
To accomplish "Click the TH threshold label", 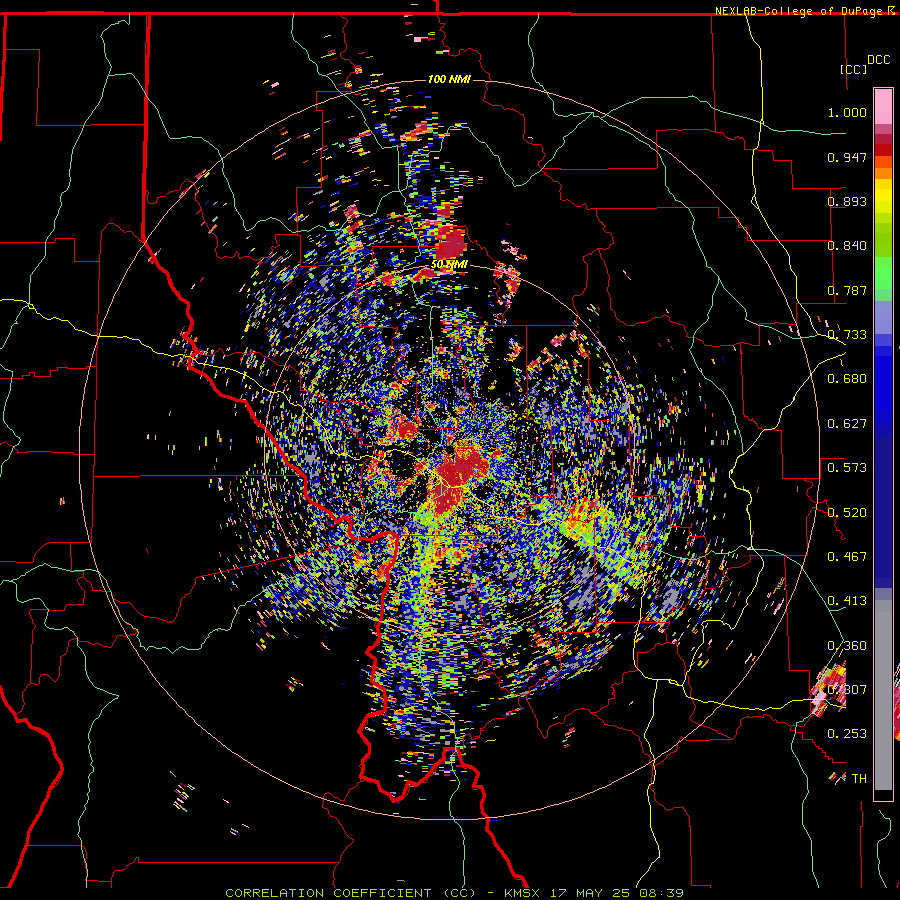I will click(859, 779).
